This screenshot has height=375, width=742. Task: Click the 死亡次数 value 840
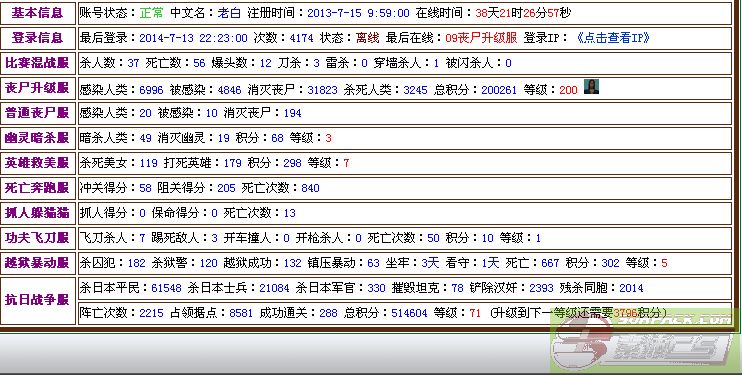pyautogui.click(x=310, y=188)
